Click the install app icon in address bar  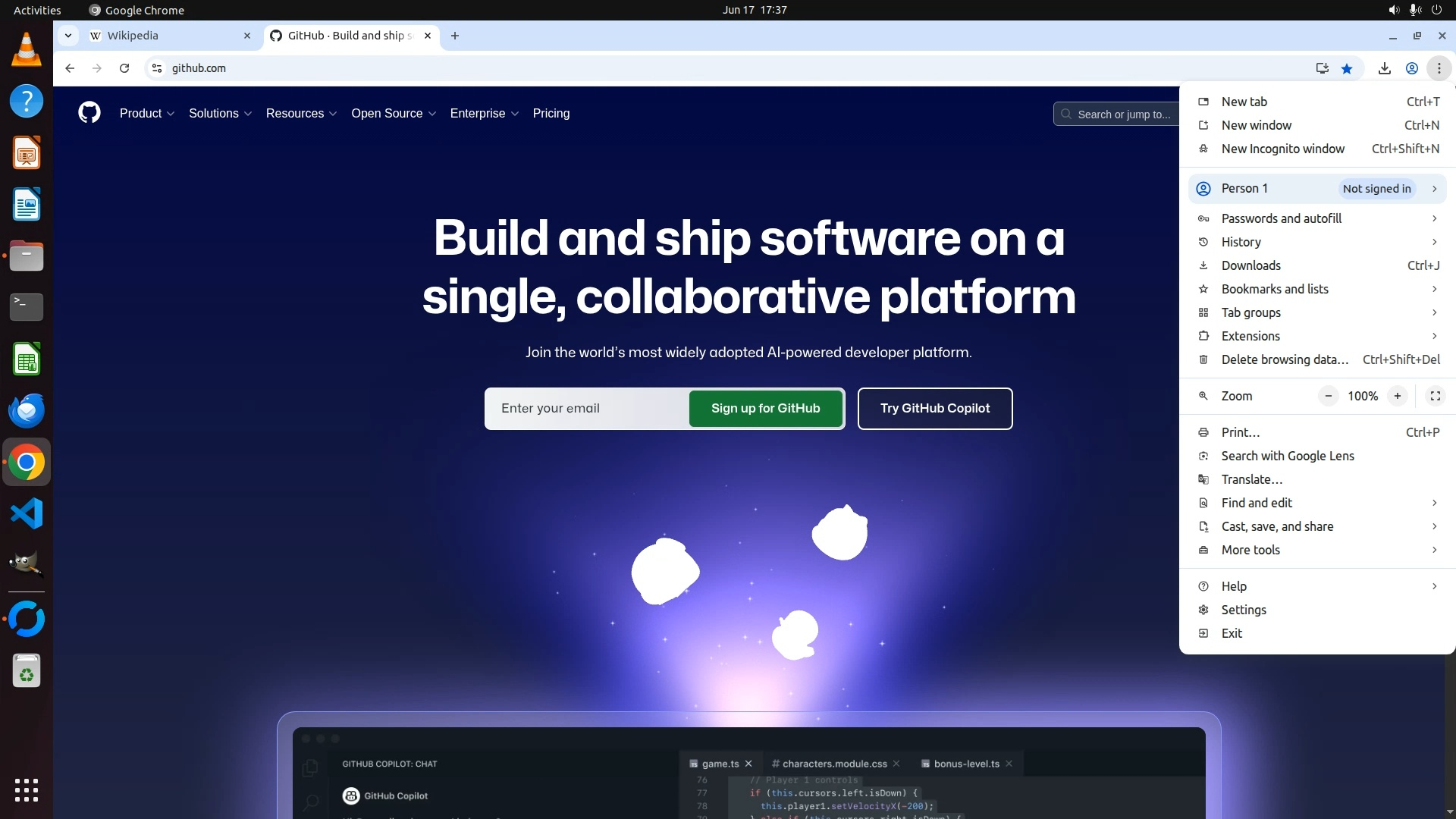pos(1323,68)
